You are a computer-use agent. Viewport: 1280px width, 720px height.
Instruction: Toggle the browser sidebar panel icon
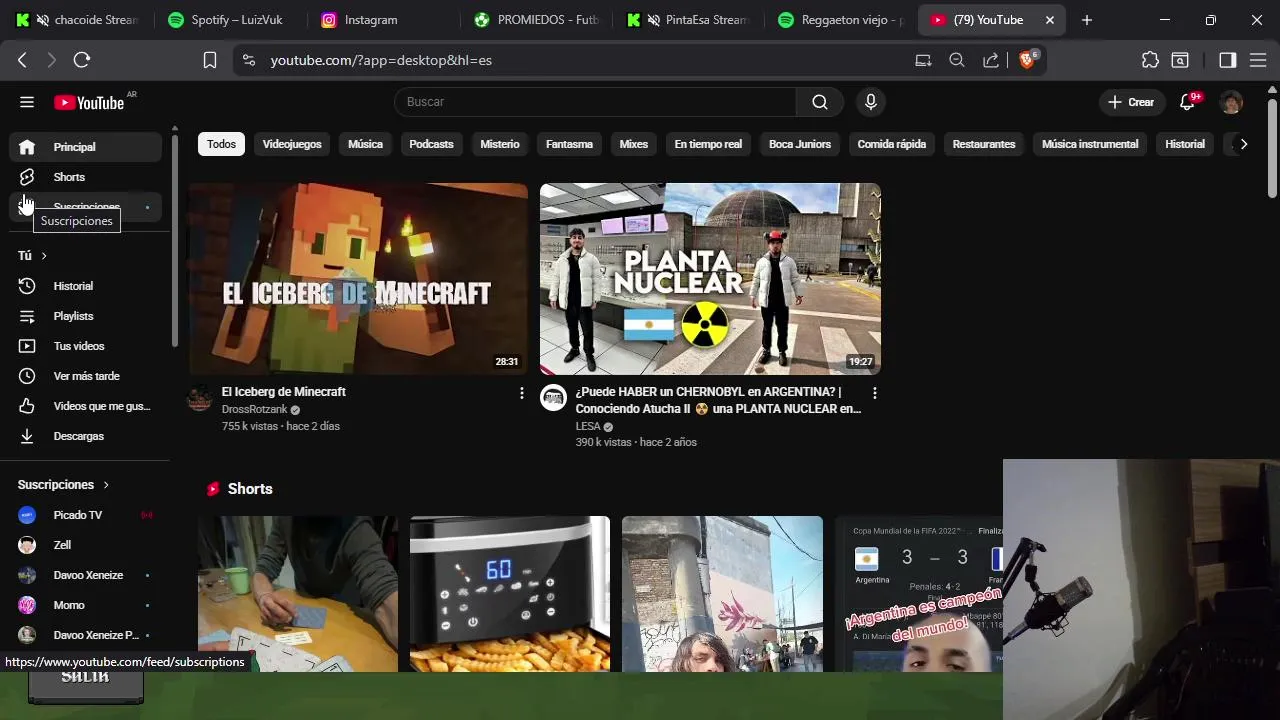coord(1228,60)
